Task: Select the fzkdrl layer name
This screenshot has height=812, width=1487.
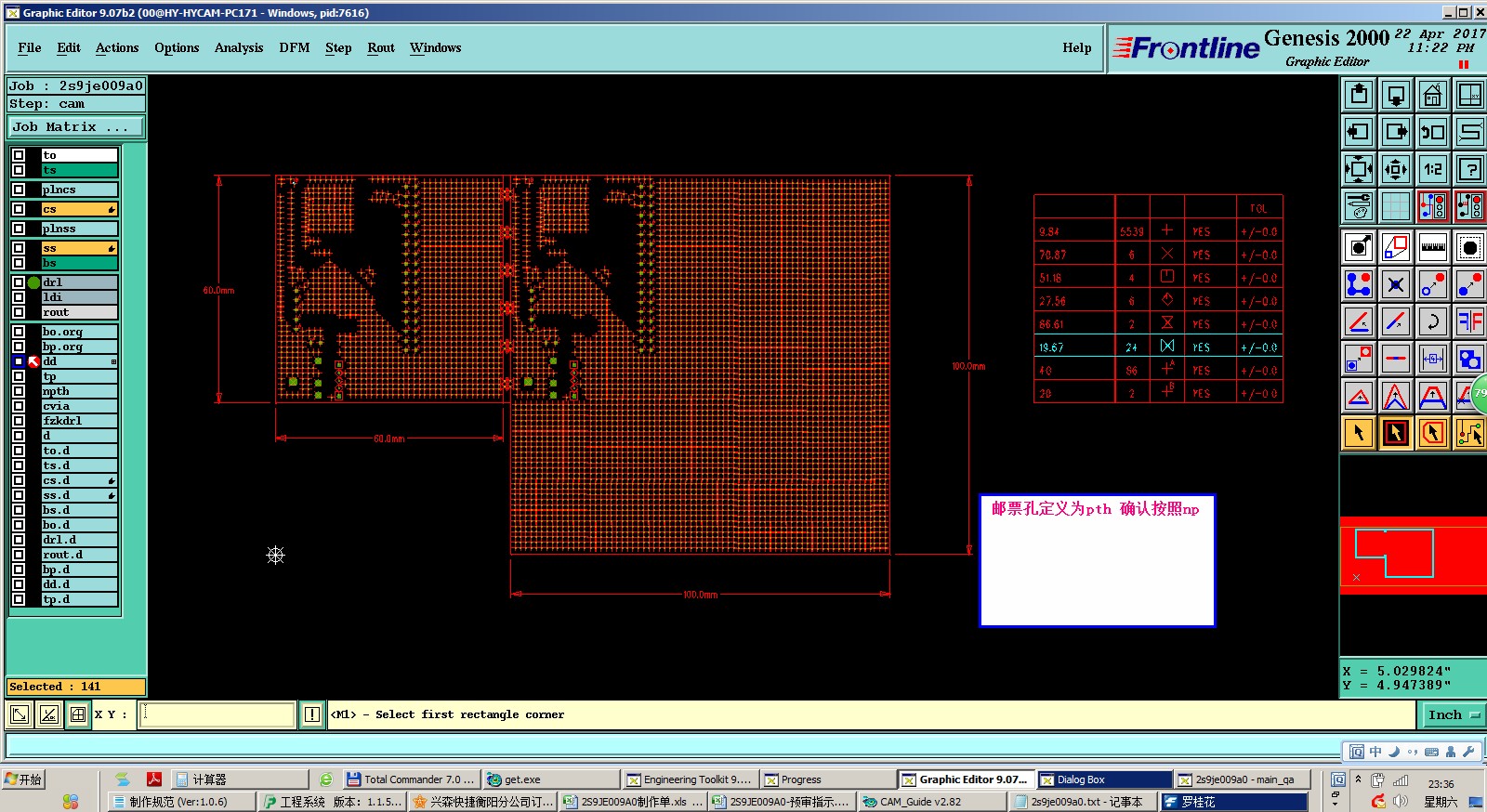Action: 79,421
